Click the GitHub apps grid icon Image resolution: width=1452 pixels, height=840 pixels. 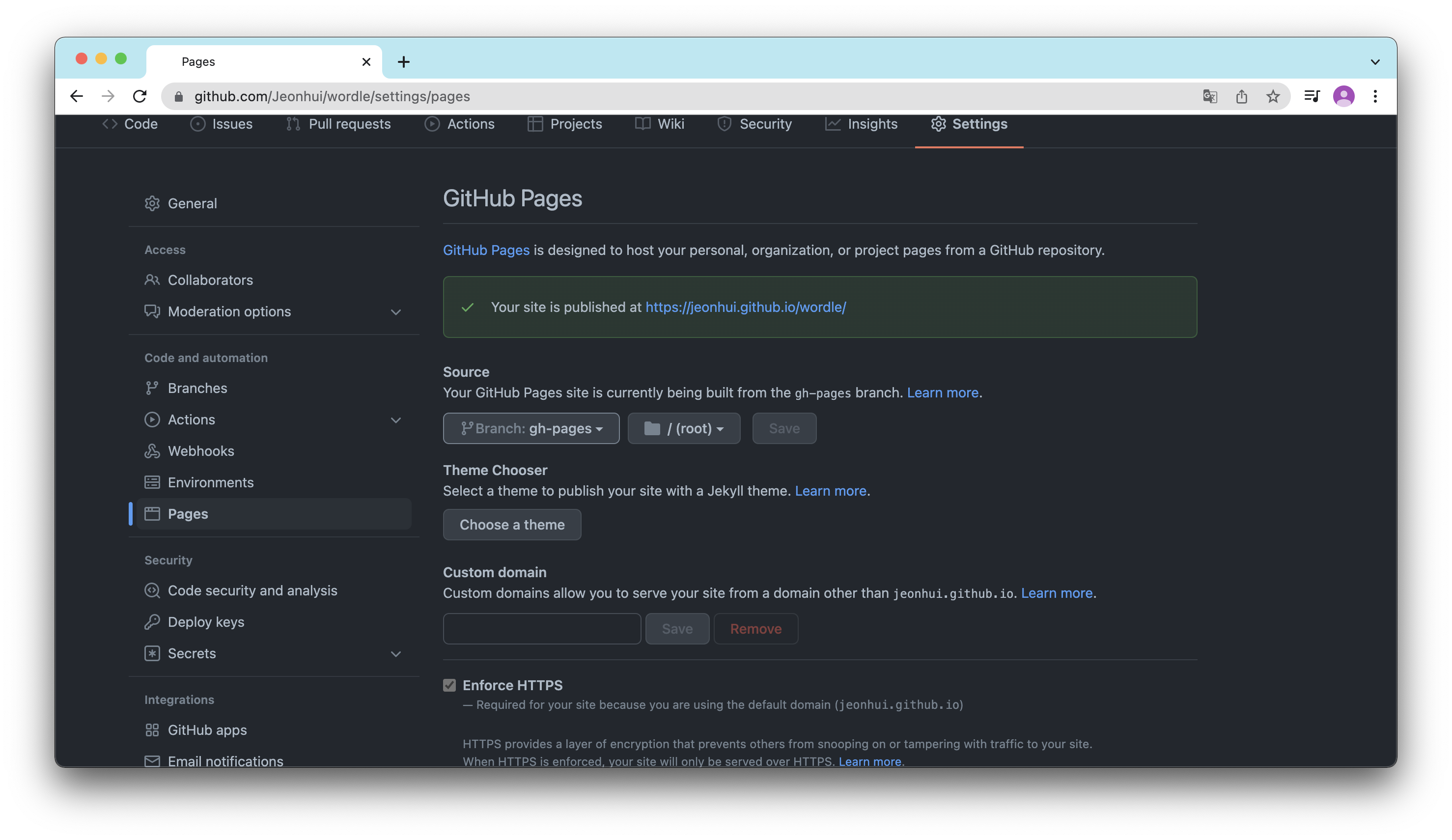(152, 730)
